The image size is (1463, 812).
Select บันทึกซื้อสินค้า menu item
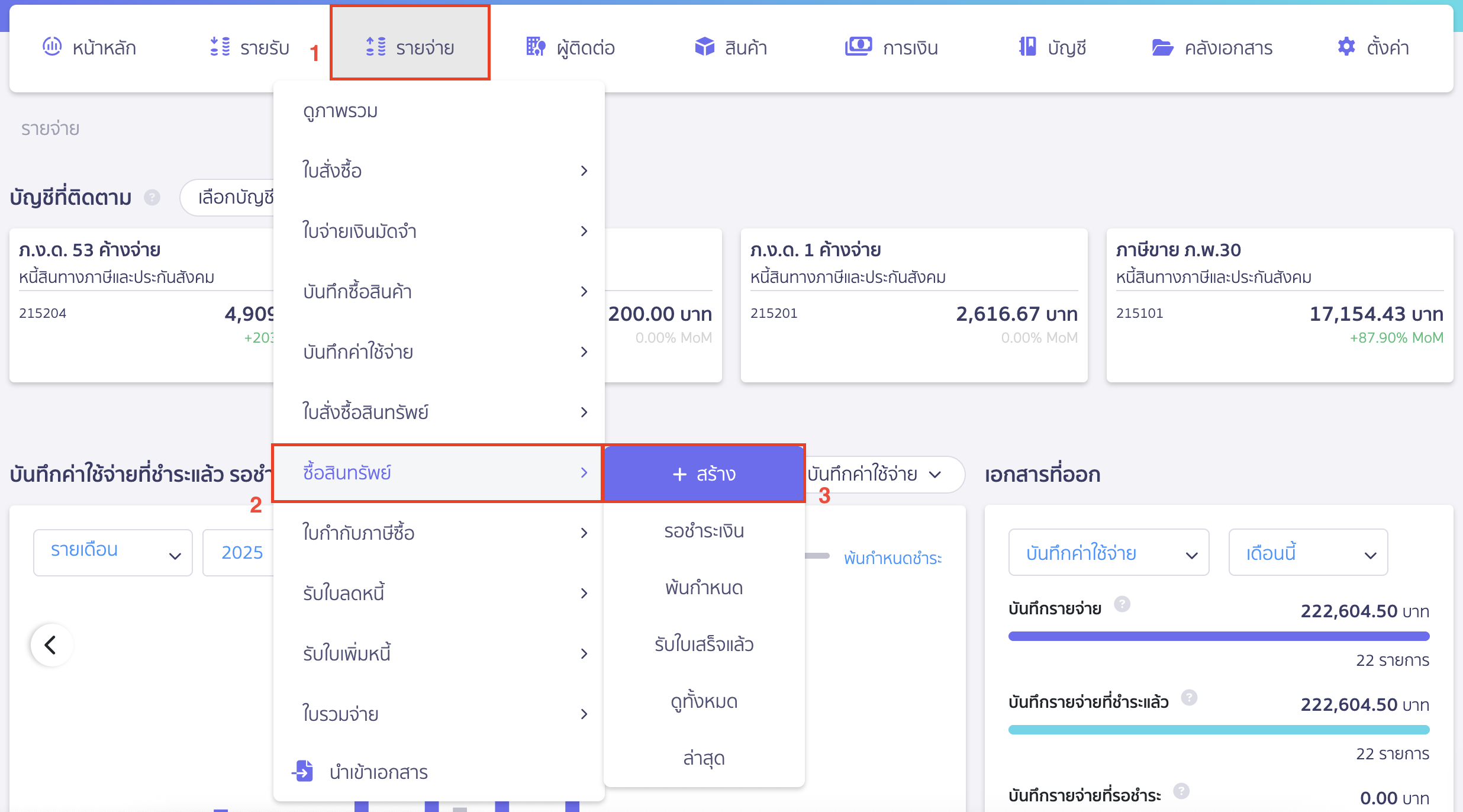coord(439,291)
